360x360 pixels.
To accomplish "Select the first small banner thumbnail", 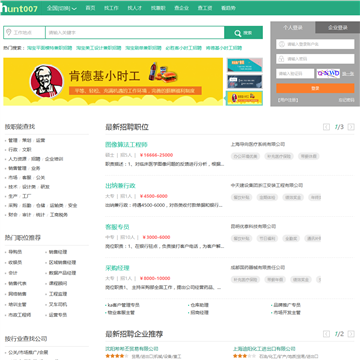I will (245, 65).
